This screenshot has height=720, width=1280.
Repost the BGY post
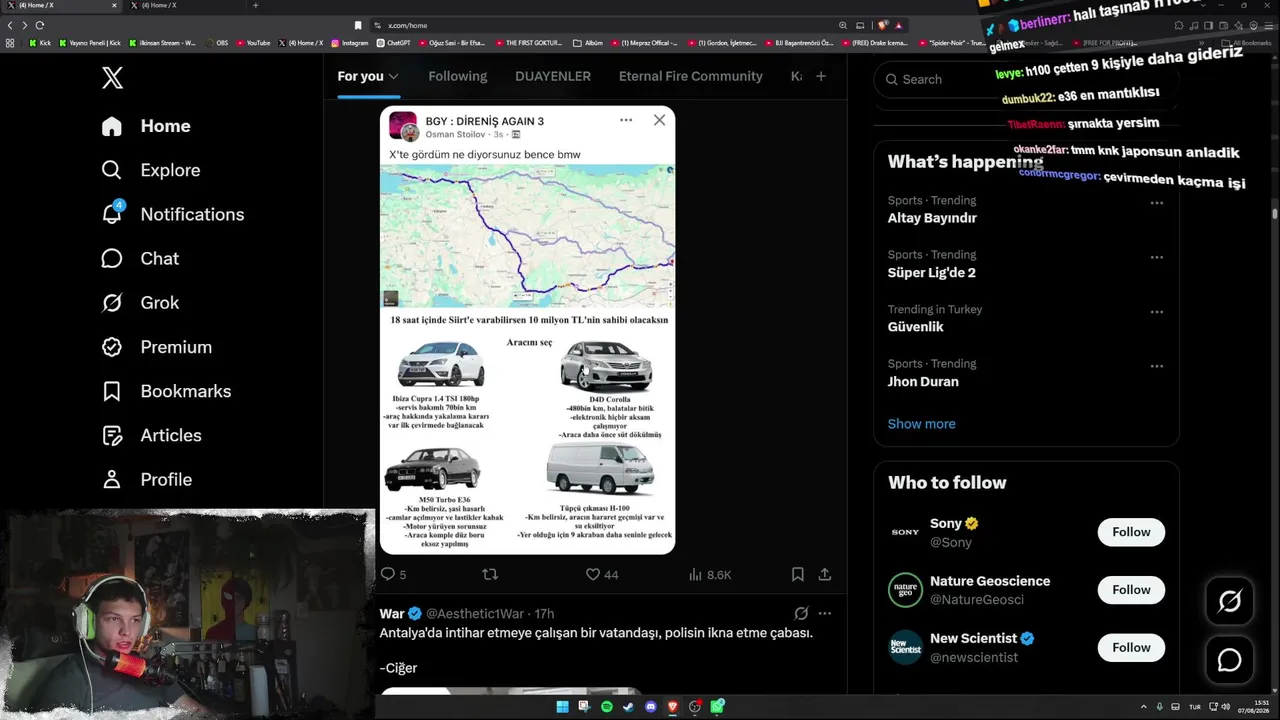pos(490,574)
